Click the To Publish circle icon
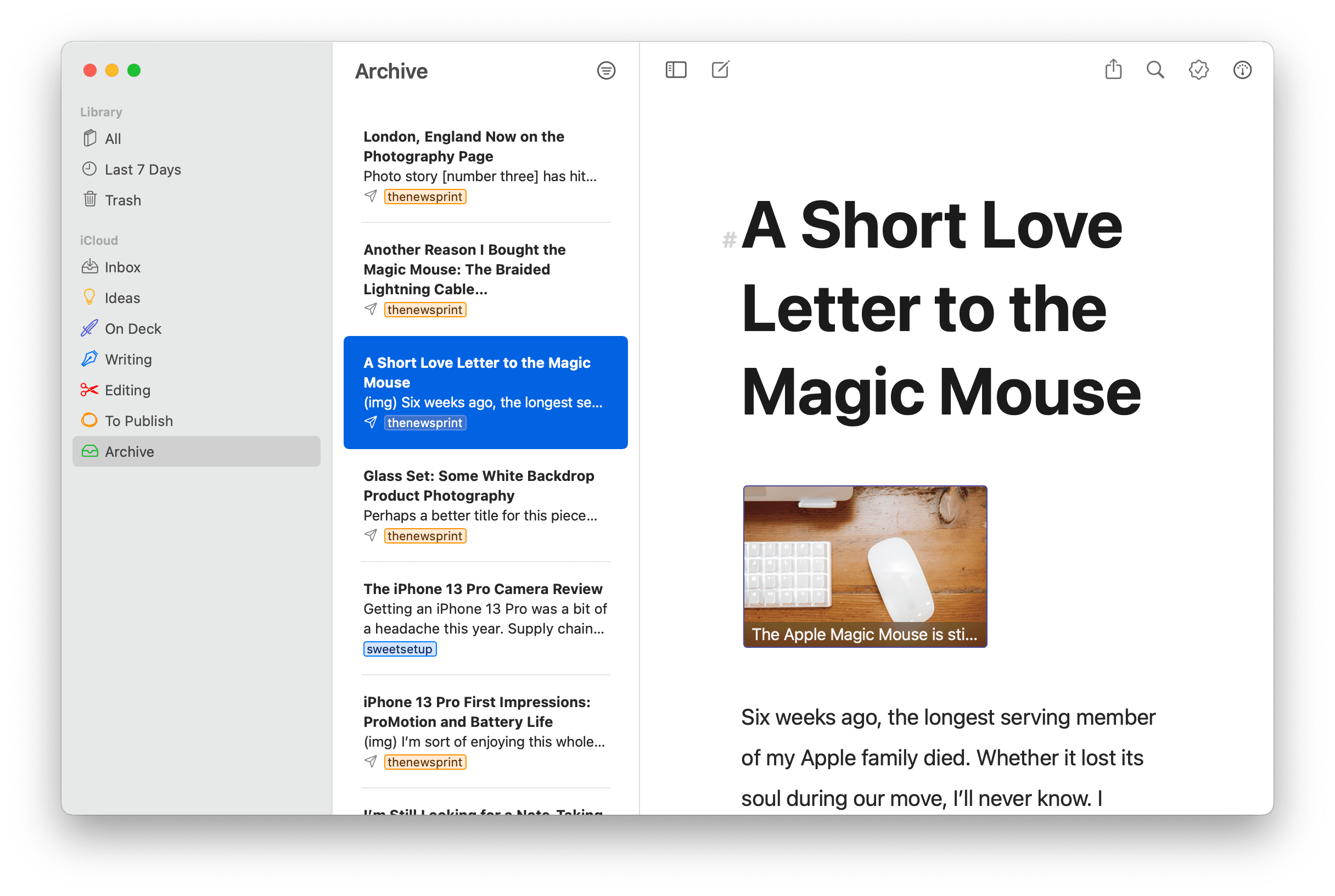Screen dimensions: 1335x896 89,421
